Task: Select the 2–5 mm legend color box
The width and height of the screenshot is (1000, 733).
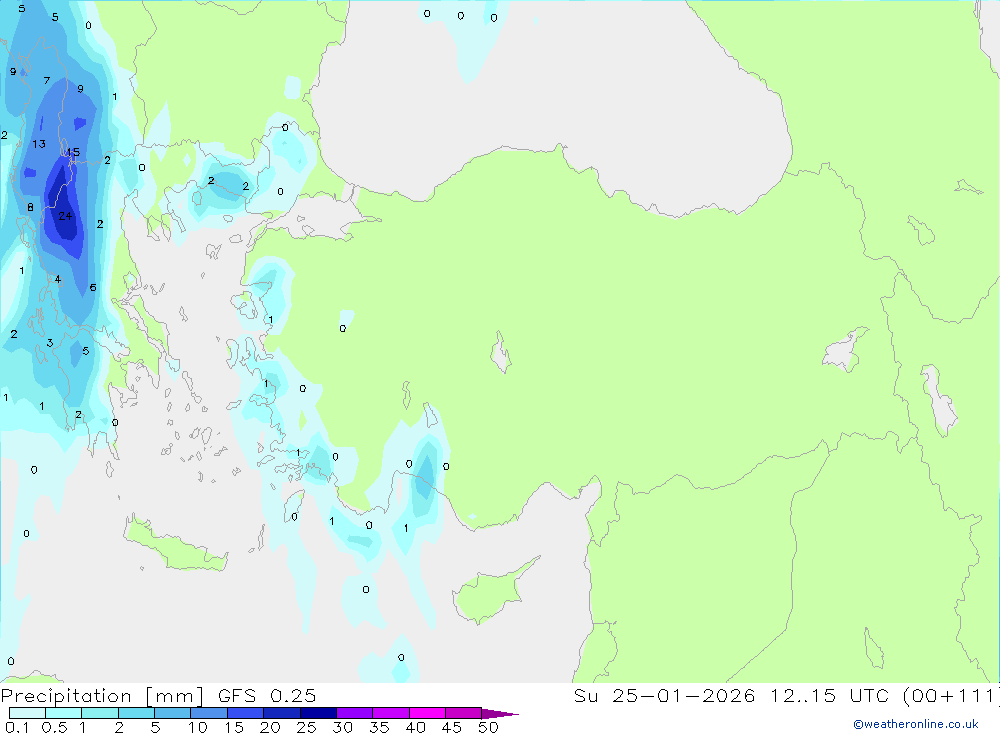Action: click(136, 713)
